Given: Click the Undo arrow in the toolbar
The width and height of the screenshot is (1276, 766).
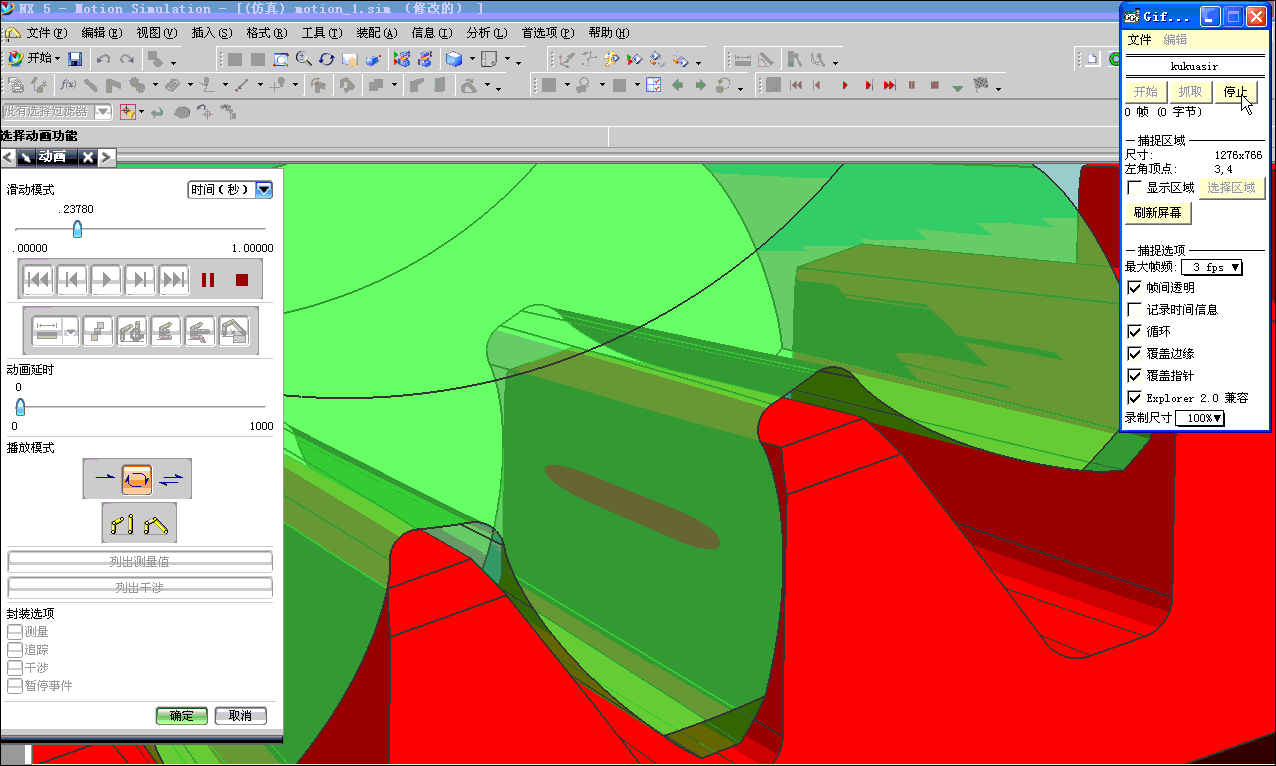Looking at the screenshot, I should click(103, 59).
